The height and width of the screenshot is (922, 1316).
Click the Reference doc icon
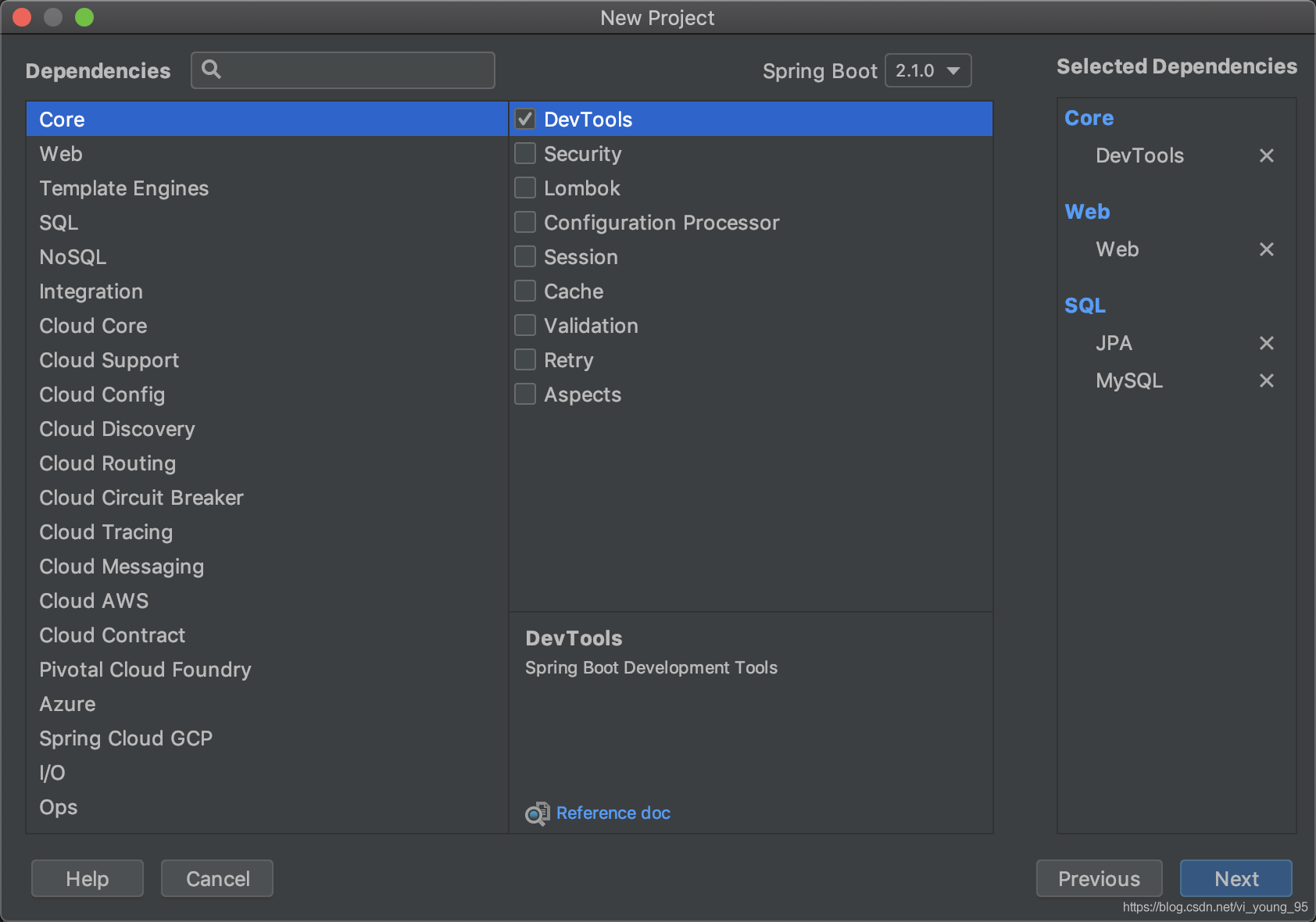538,813
